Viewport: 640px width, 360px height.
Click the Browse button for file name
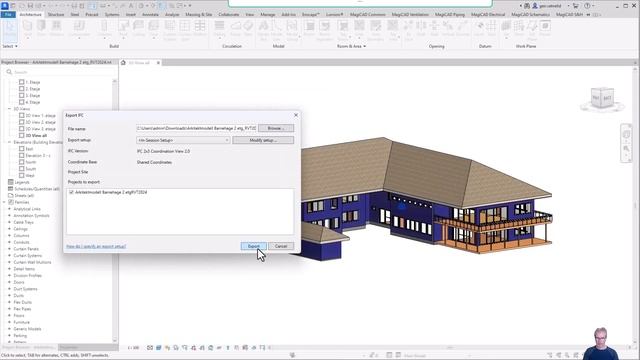(x=276, y=128)
